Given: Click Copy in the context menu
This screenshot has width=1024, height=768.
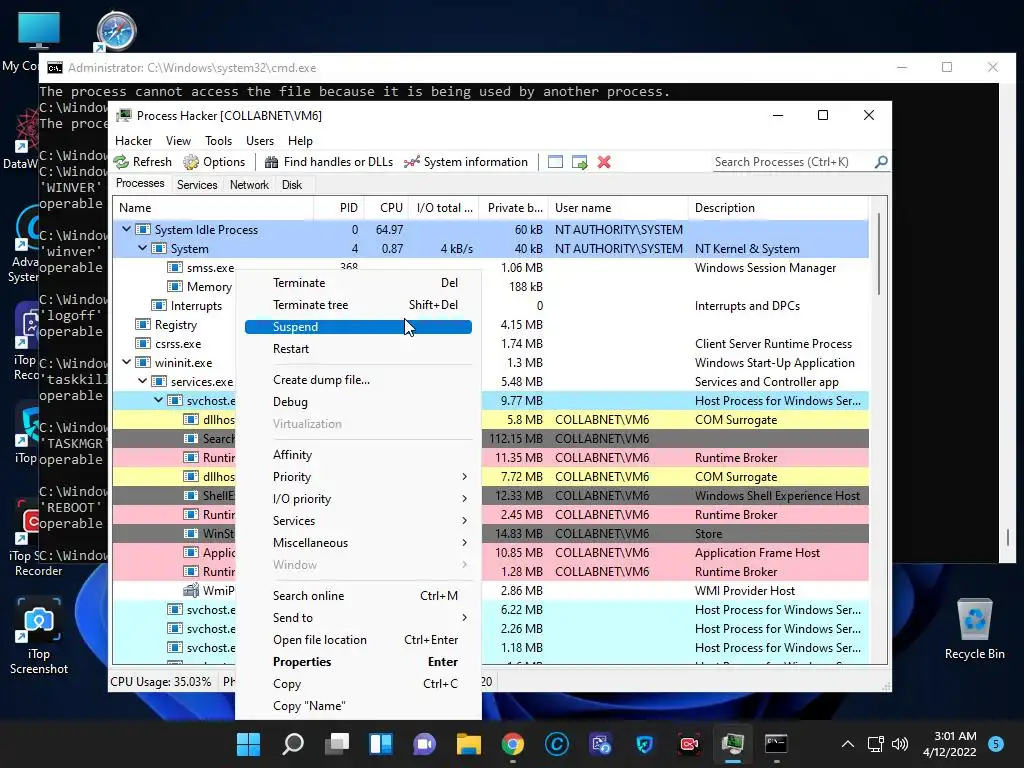Looking at the screenshot, I should 358,684.
